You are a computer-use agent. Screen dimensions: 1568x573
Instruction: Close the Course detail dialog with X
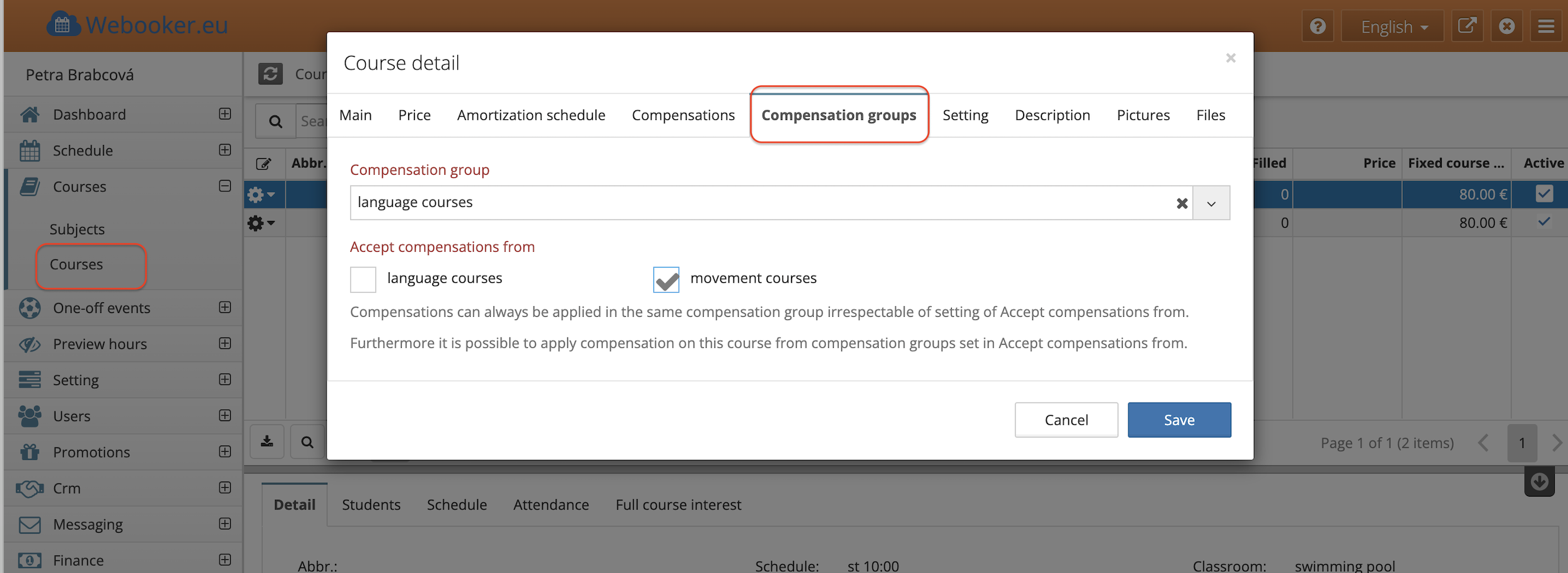click(1231, 58)
